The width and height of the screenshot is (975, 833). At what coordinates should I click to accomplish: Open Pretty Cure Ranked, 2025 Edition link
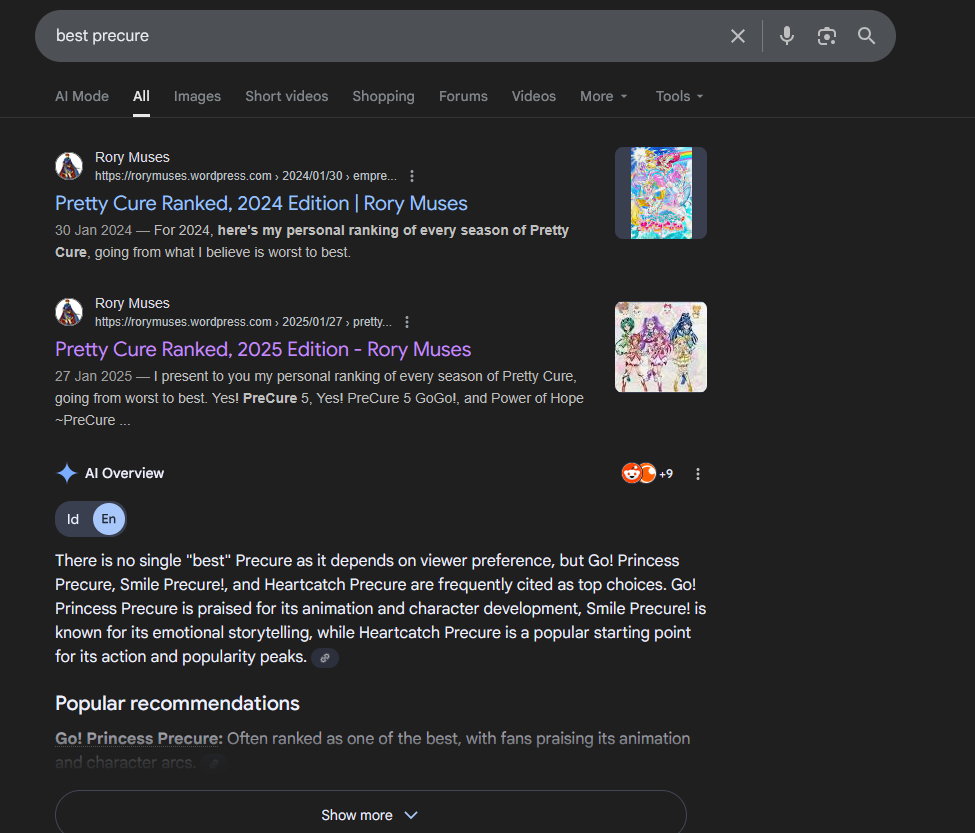coord(263,349)
